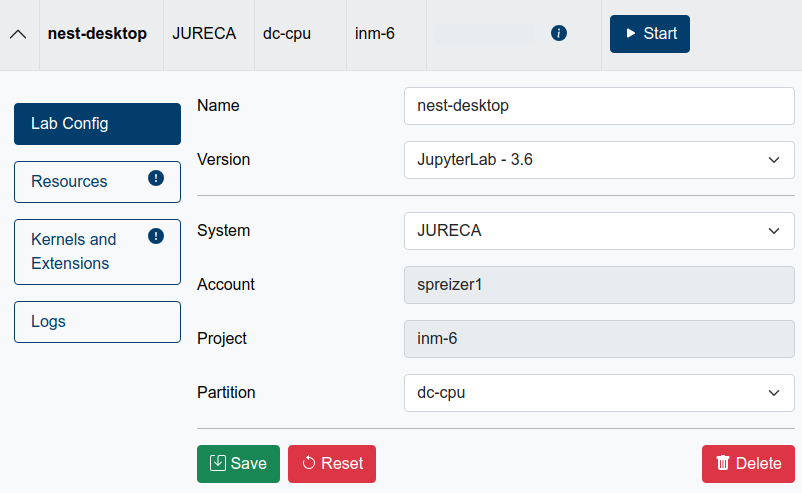Open the Kernels and Extensions tab
Screen dimensions: 802x493
tap(97, 252)
